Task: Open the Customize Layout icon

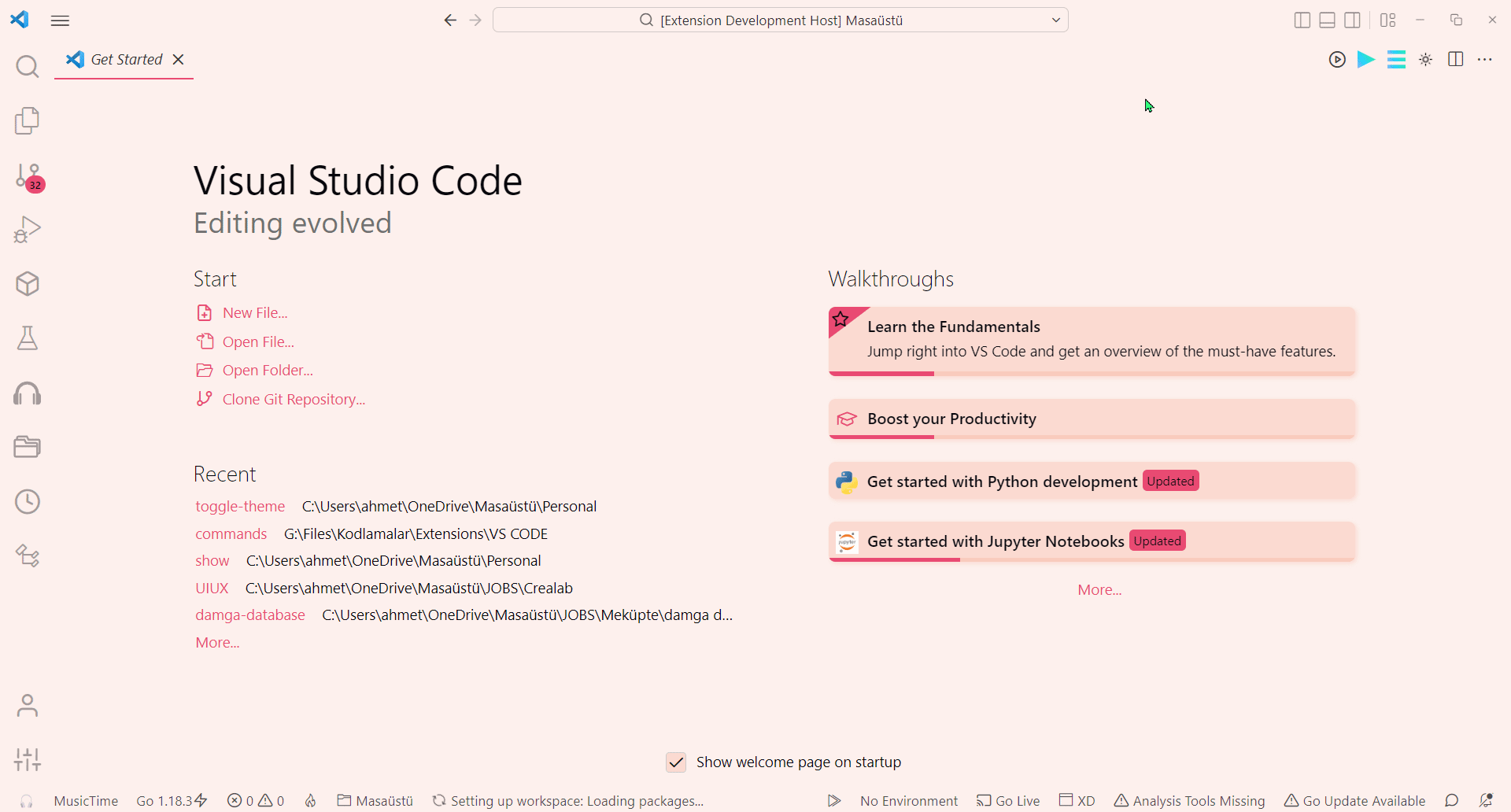Action: click(1388, 20)
